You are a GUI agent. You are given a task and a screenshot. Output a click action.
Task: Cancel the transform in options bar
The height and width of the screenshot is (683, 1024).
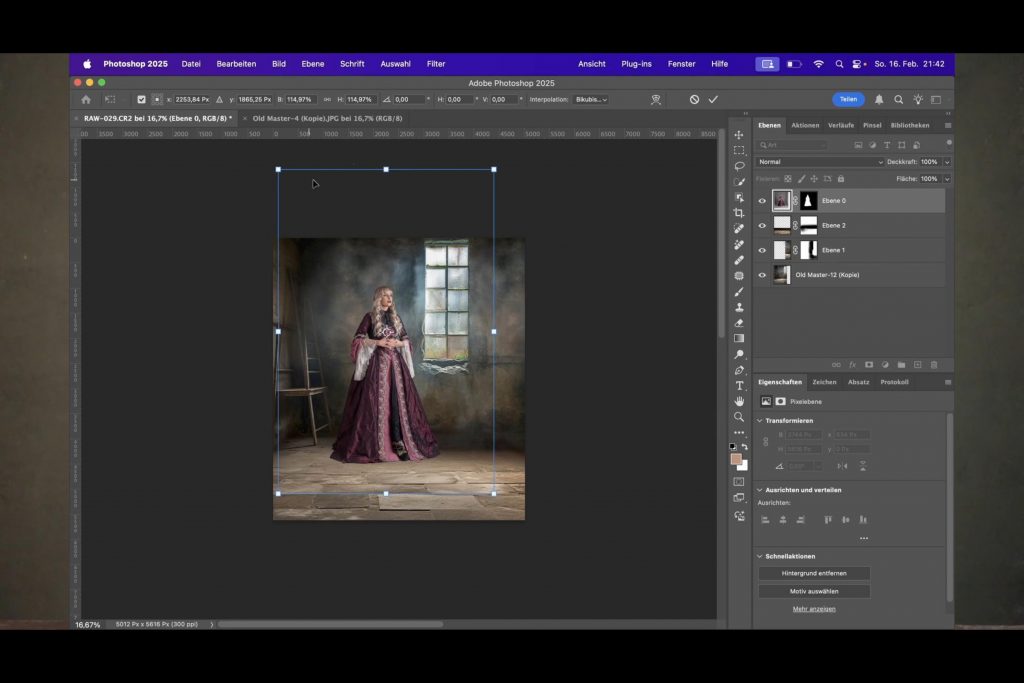[x=694, y=100]
